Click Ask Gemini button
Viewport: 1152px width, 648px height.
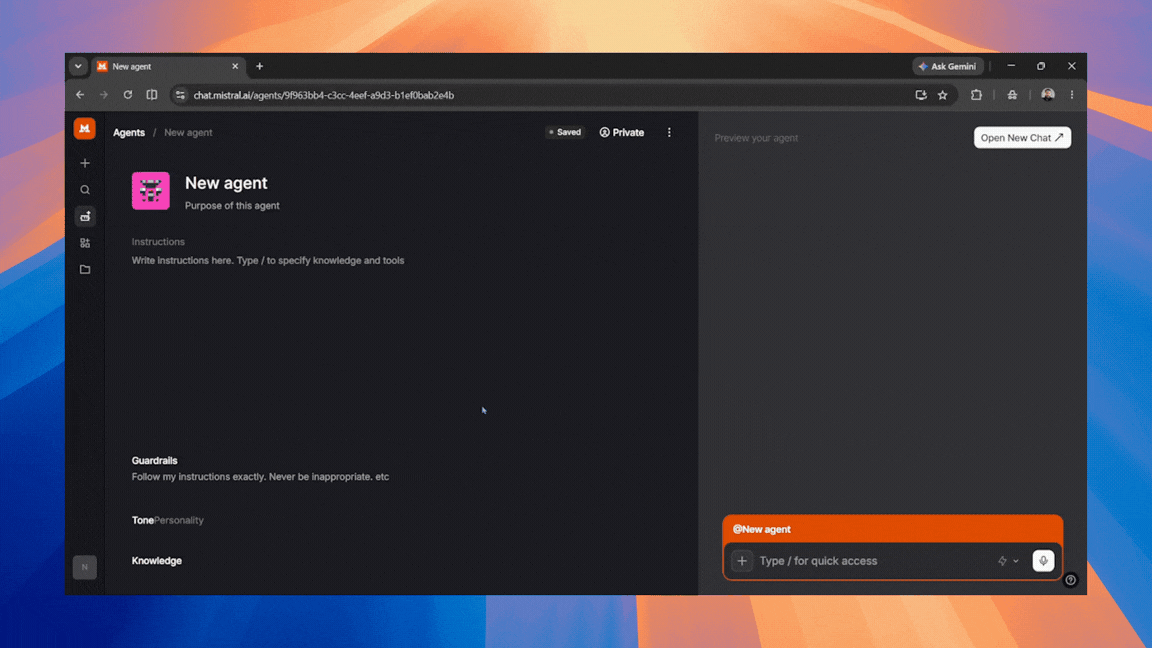click(x=948, y=66)
